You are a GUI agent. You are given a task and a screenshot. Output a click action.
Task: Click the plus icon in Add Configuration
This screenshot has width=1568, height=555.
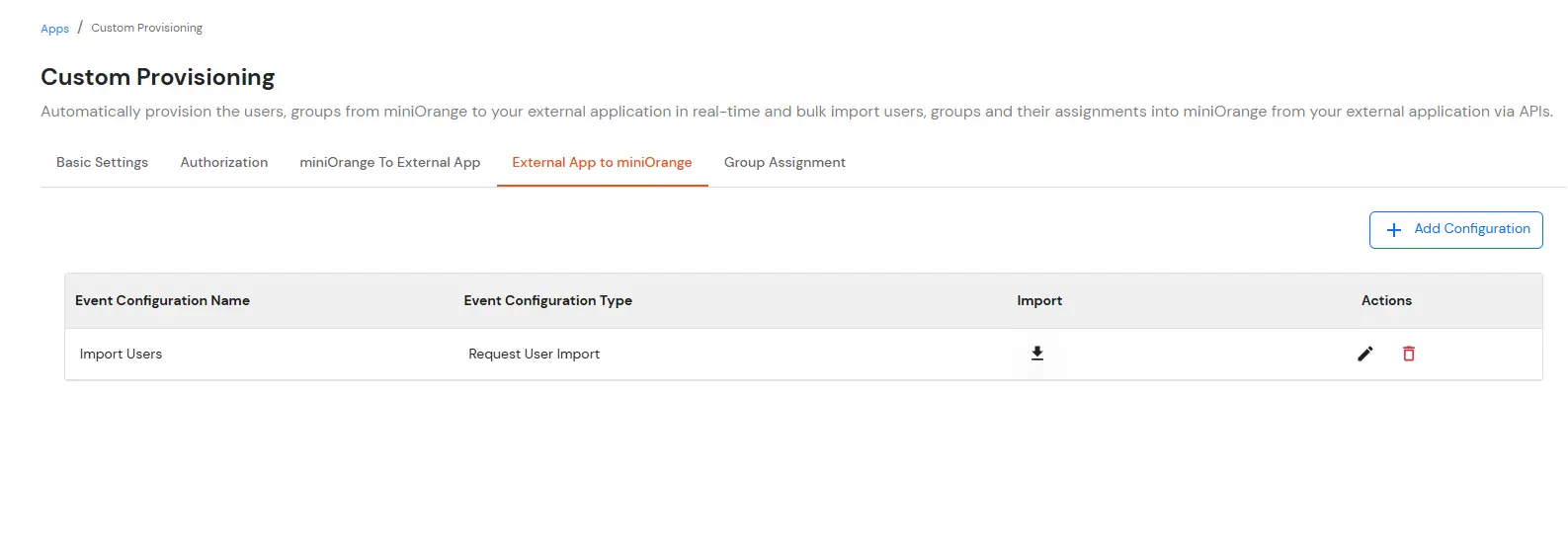(x=1394, y=230)
